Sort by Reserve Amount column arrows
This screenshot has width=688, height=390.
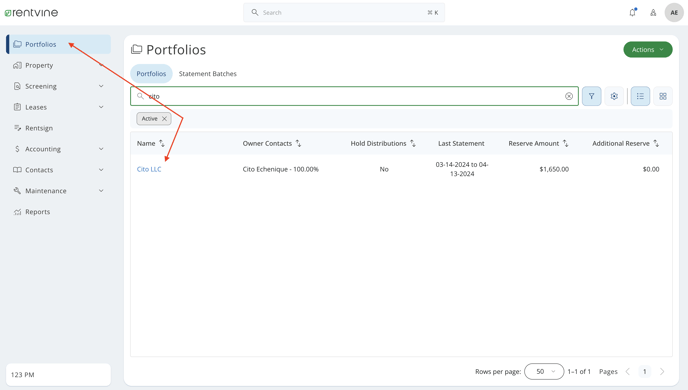(566, 143)
